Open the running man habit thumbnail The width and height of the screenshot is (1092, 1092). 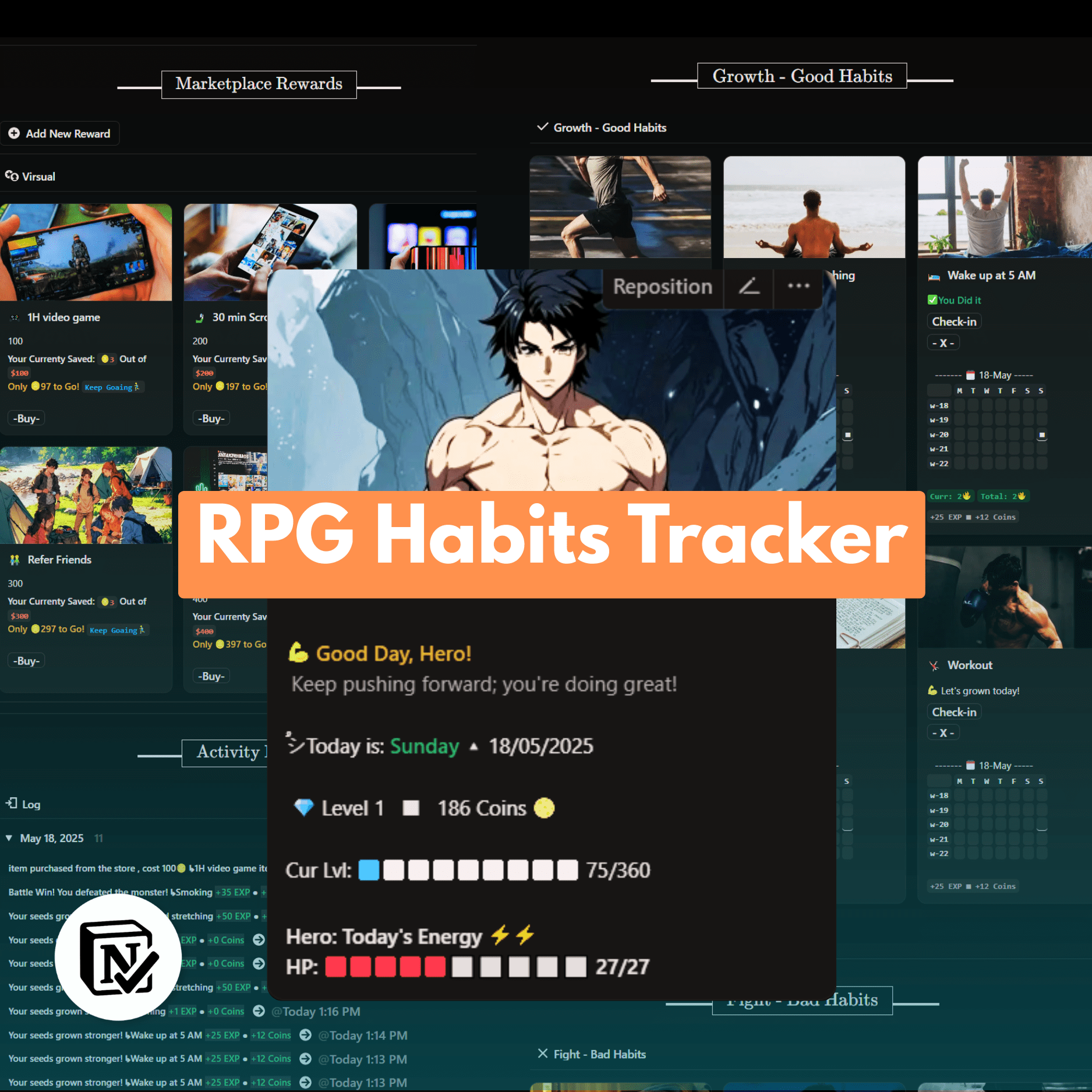(620, 207)
